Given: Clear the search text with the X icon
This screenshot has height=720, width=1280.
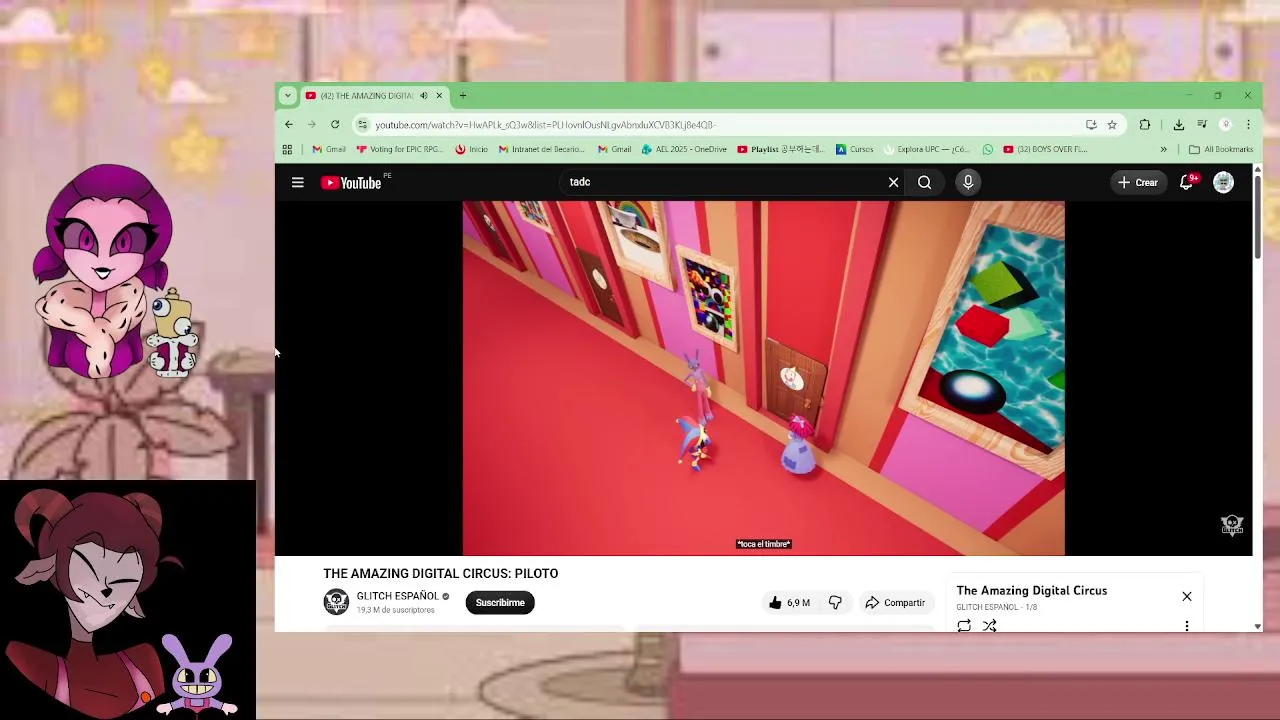Looking at the screenshot, I should [893, 182].
